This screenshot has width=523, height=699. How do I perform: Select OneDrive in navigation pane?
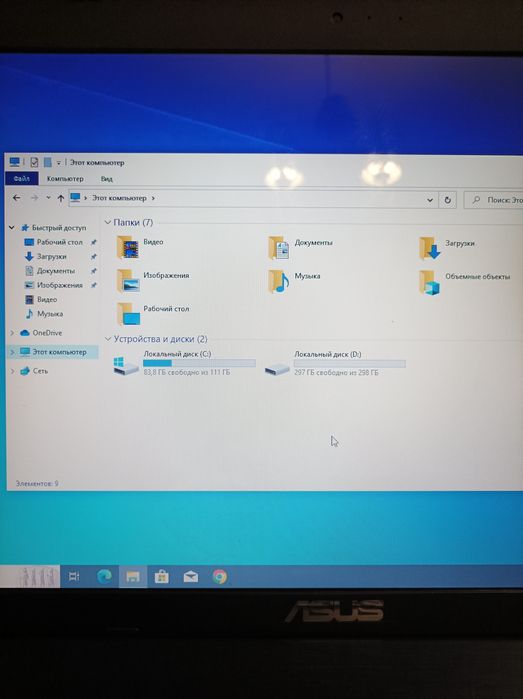click(41, 333)
